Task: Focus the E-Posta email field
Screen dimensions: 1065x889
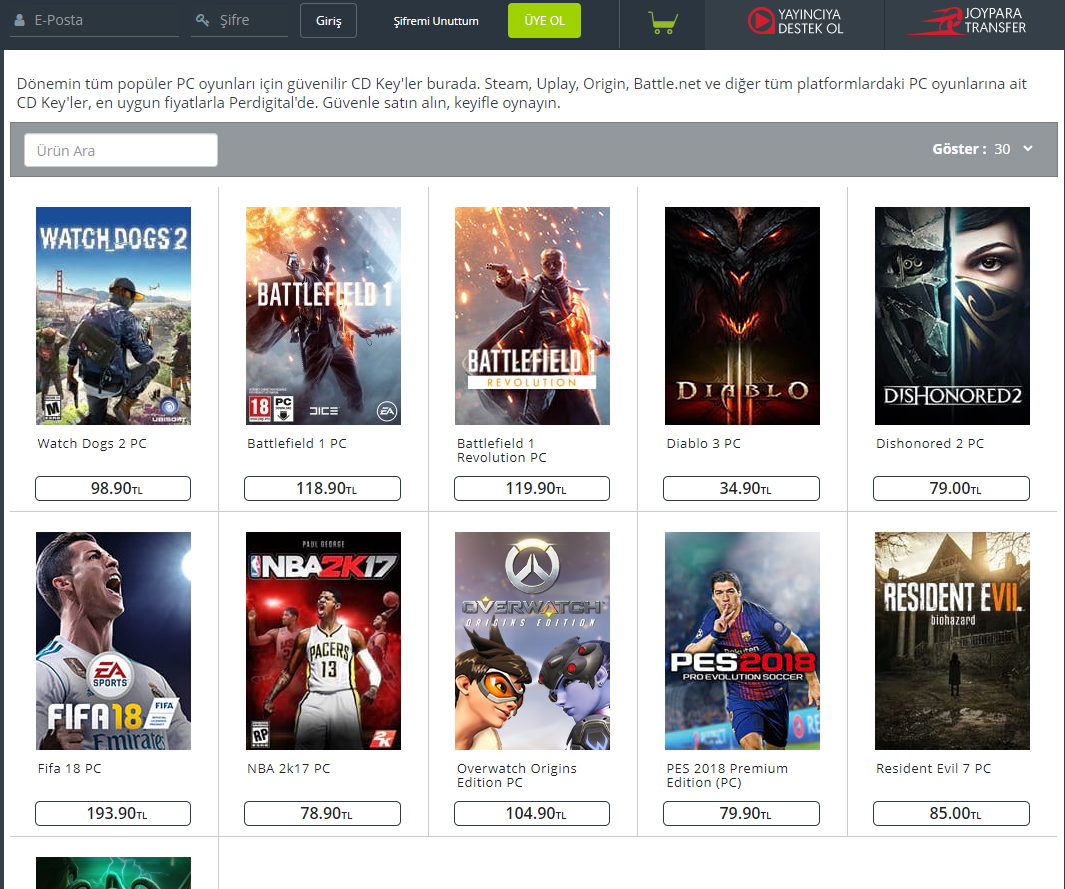Action: point(94,20)
